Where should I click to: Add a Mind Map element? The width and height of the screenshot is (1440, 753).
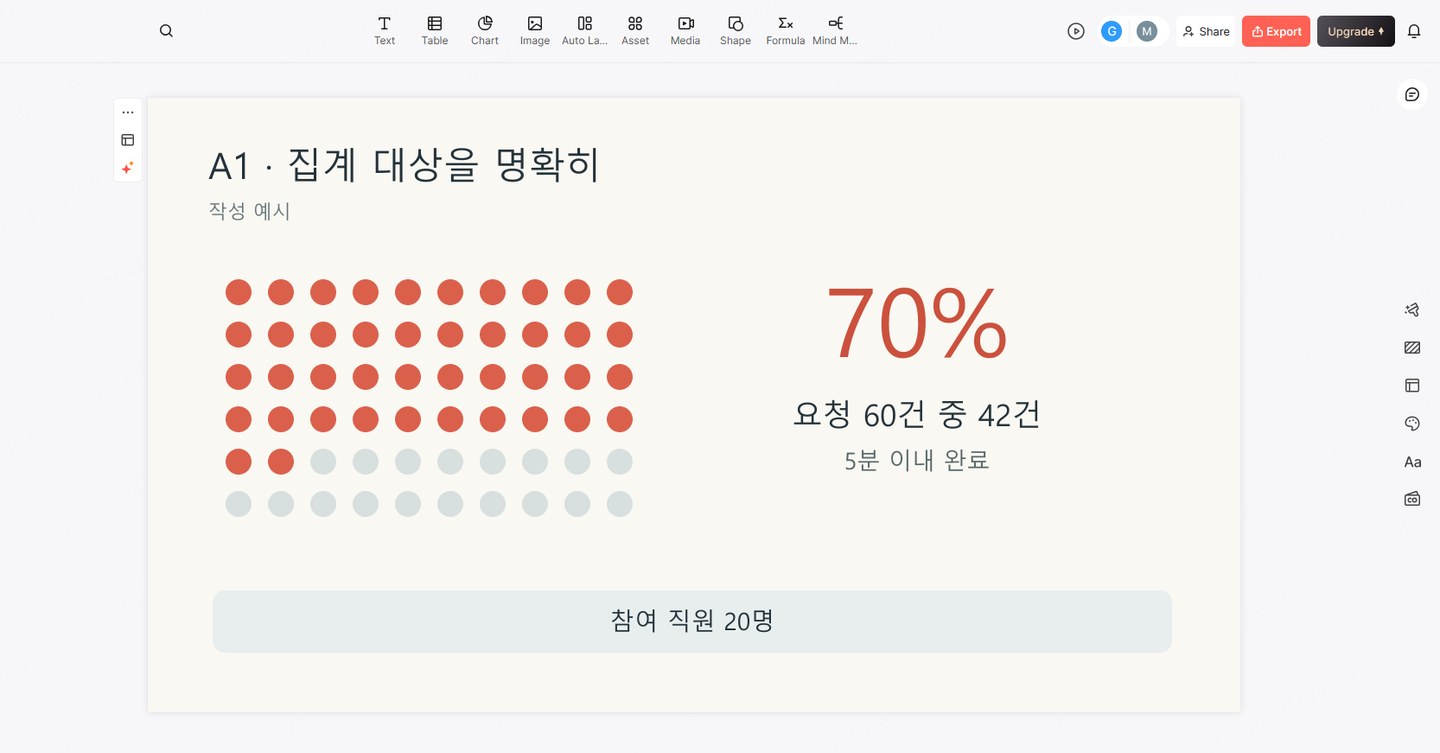pos(835,31)
